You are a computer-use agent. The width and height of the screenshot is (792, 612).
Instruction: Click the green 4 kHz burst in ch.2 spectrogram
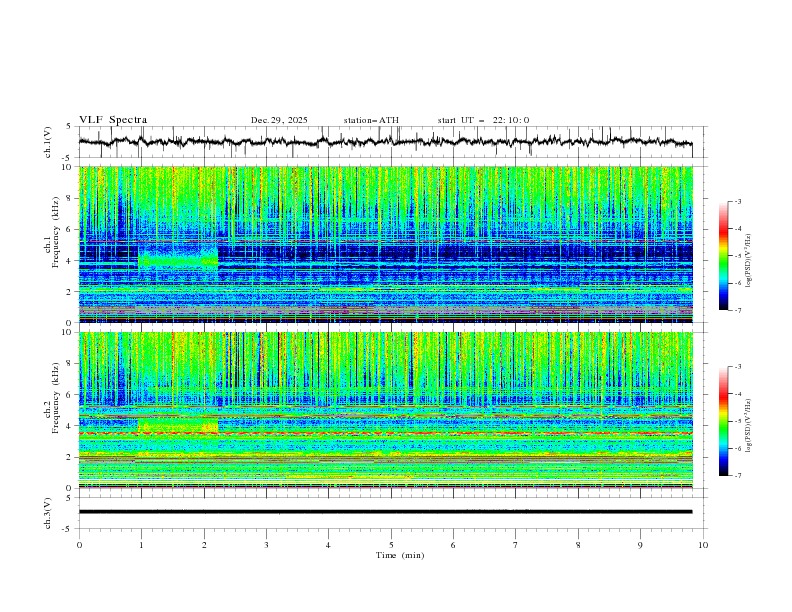(x=178, y=425)
